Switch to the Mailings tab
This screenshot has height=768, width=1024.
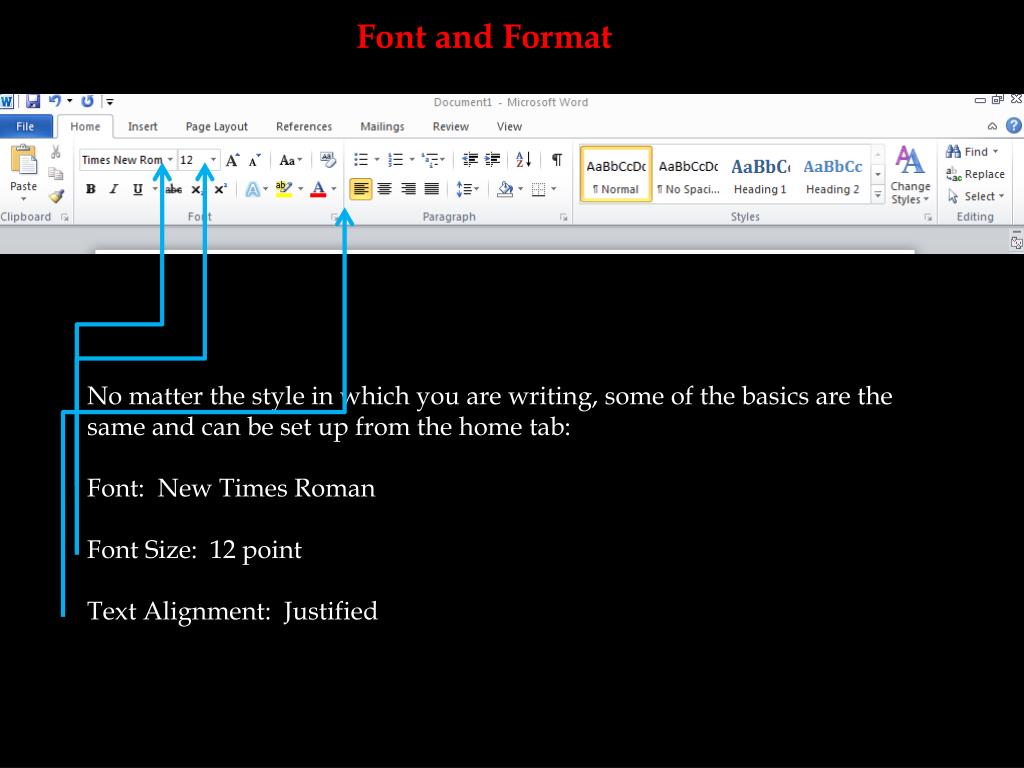(382, 127)
